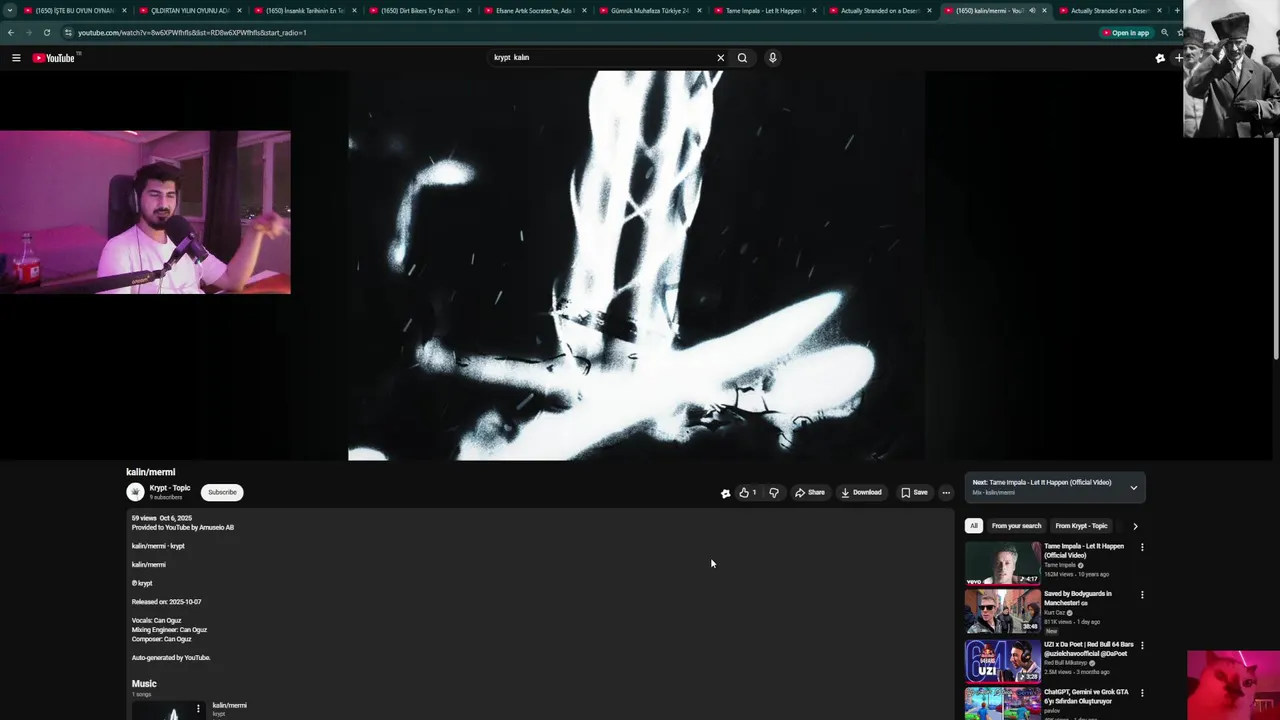Close the Gümrük Muhafaza Türkiye tab

coord(699,11)
